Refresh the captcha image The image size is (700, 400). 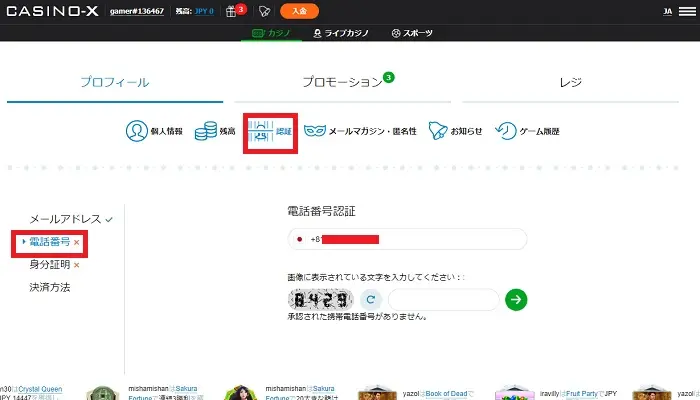[369, 298]
